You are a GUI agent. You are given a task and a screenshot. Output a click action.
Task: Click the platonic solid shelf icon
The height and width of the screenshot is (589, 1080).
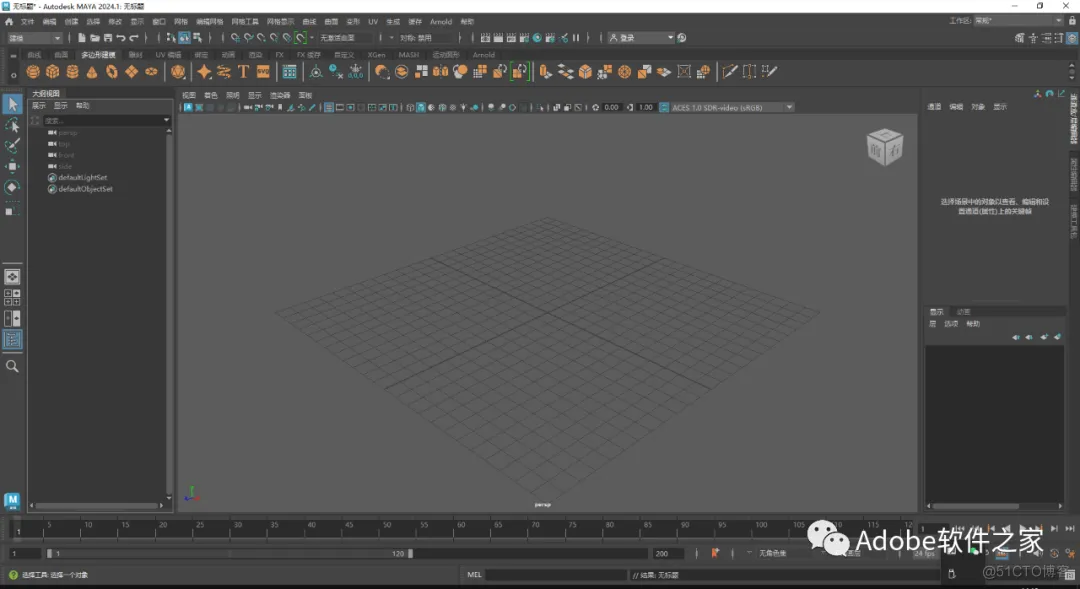point(178,72)
